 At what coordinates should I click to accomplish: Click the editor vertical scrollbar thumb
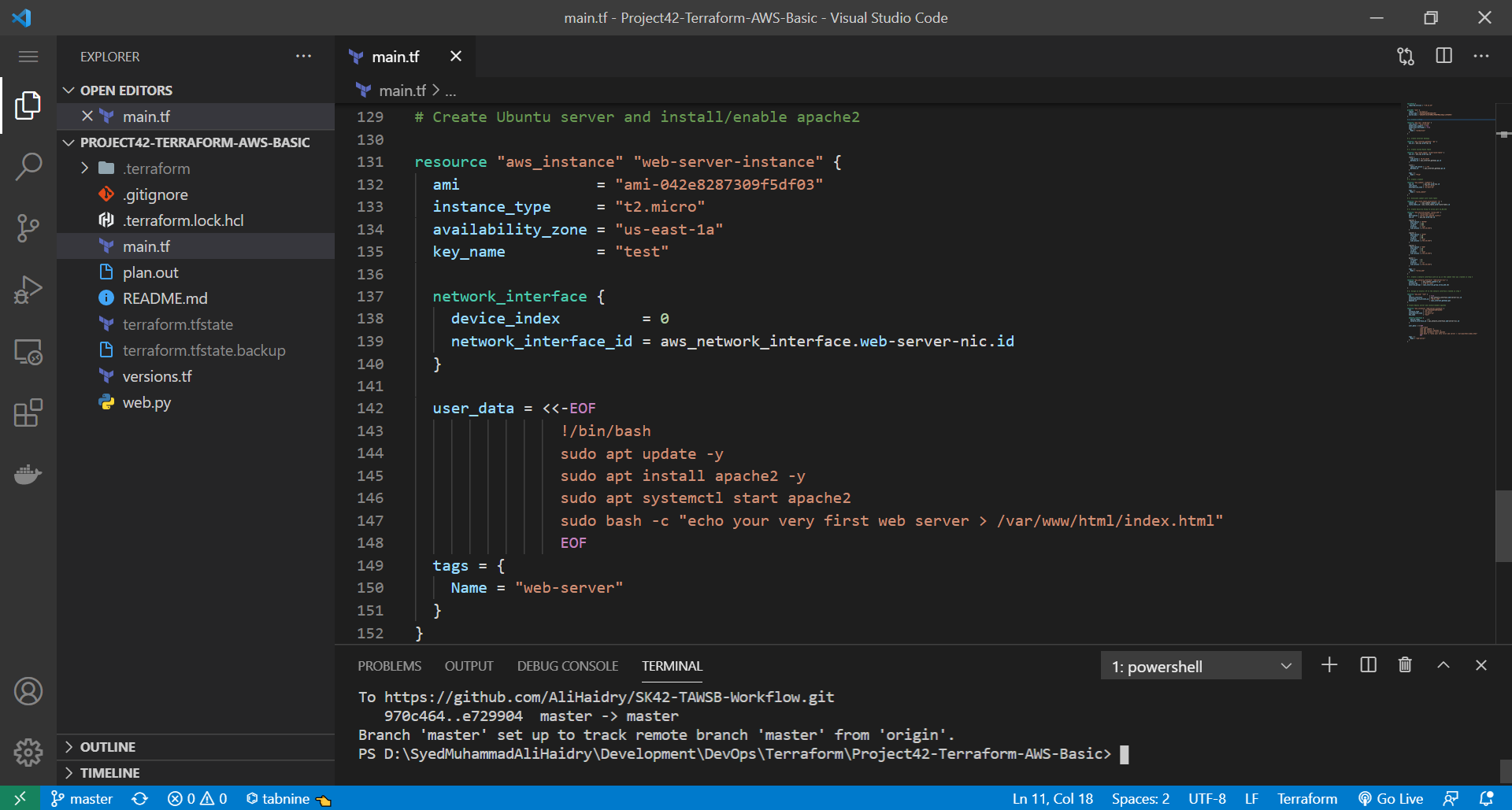click(x=1503, y=526)
